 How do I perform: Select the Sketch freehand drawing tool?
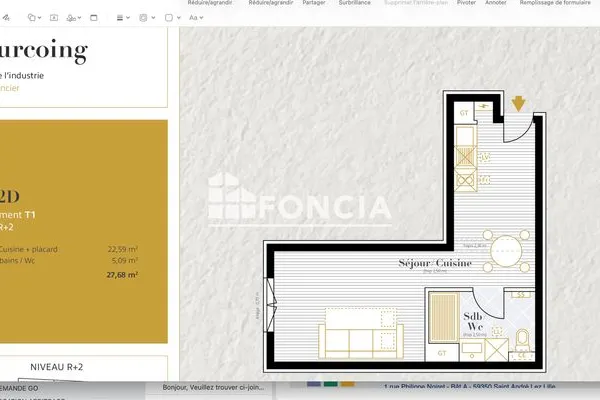(7, 18)
